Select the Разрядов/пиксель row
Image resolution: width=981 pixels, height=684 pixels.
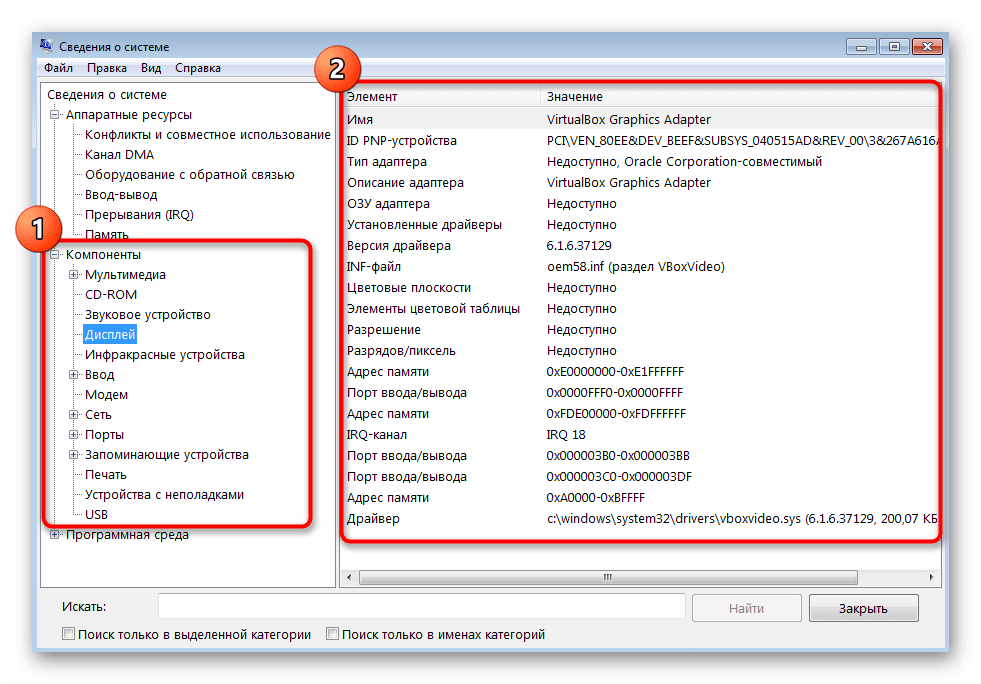[641, 350]
